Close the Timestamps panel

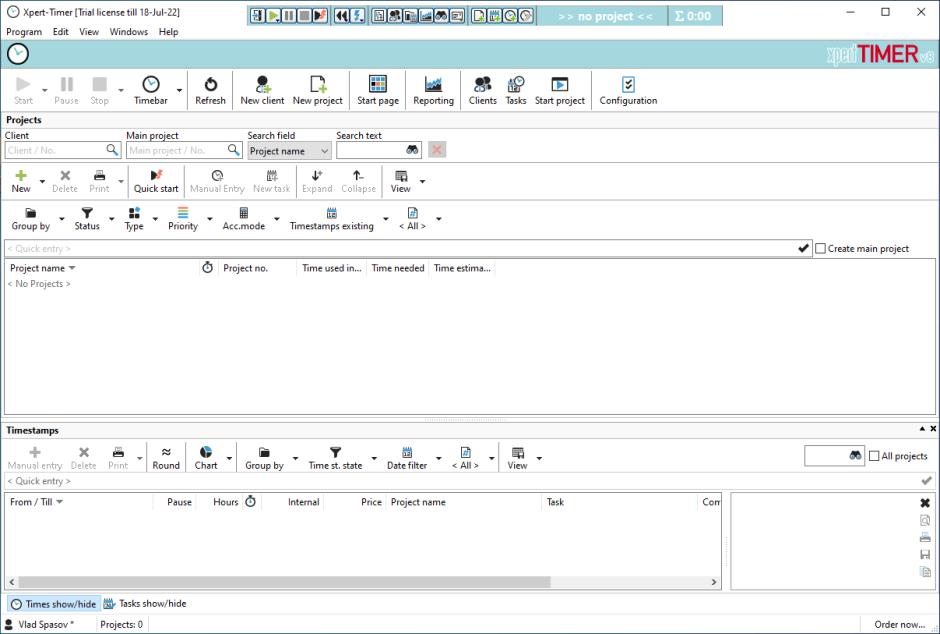point(933,428)
